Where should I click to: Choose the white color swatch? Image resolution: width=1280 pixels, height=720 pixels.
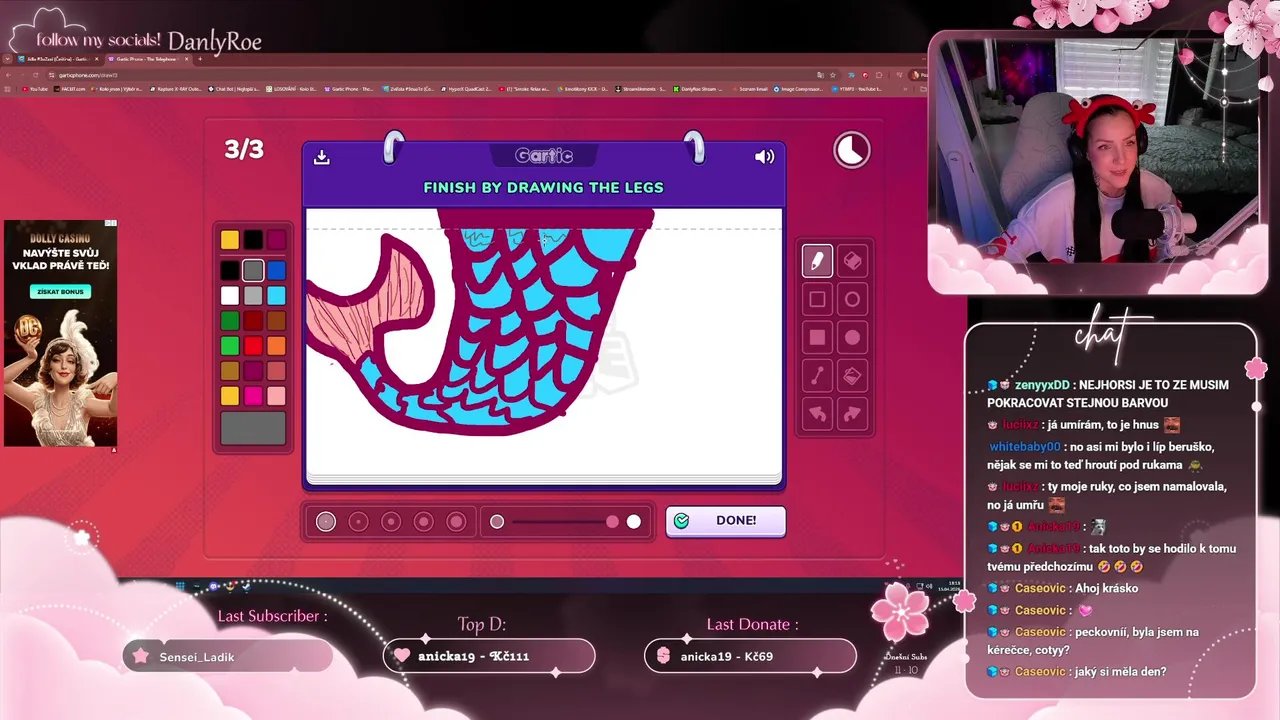click(x=230, y=295)
